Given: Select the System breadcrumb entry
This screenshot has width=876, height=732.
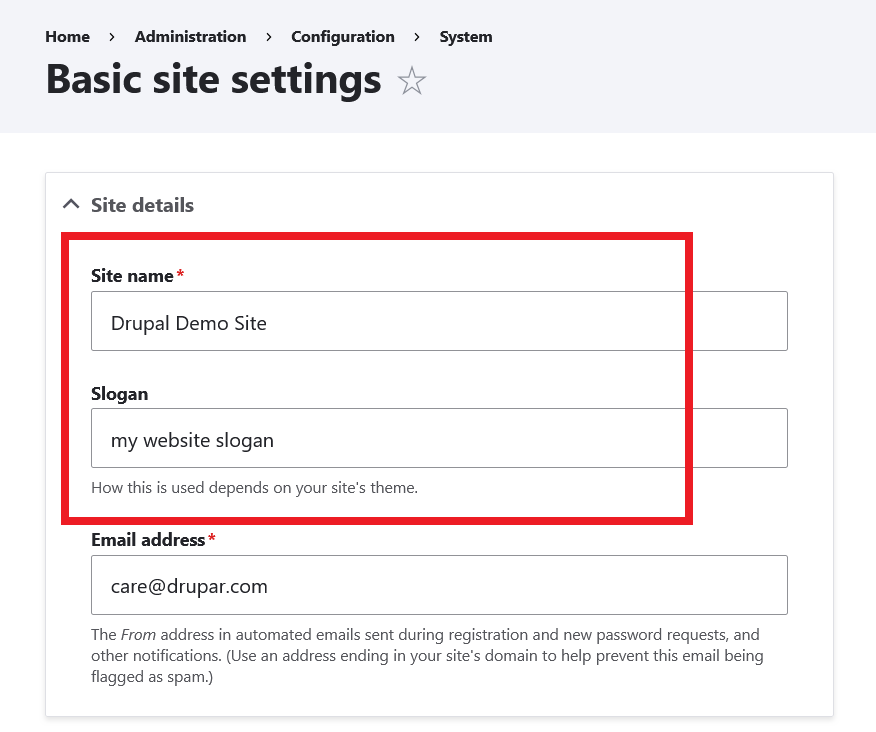Looking at the screenshot, I should (x=465, y=36).
